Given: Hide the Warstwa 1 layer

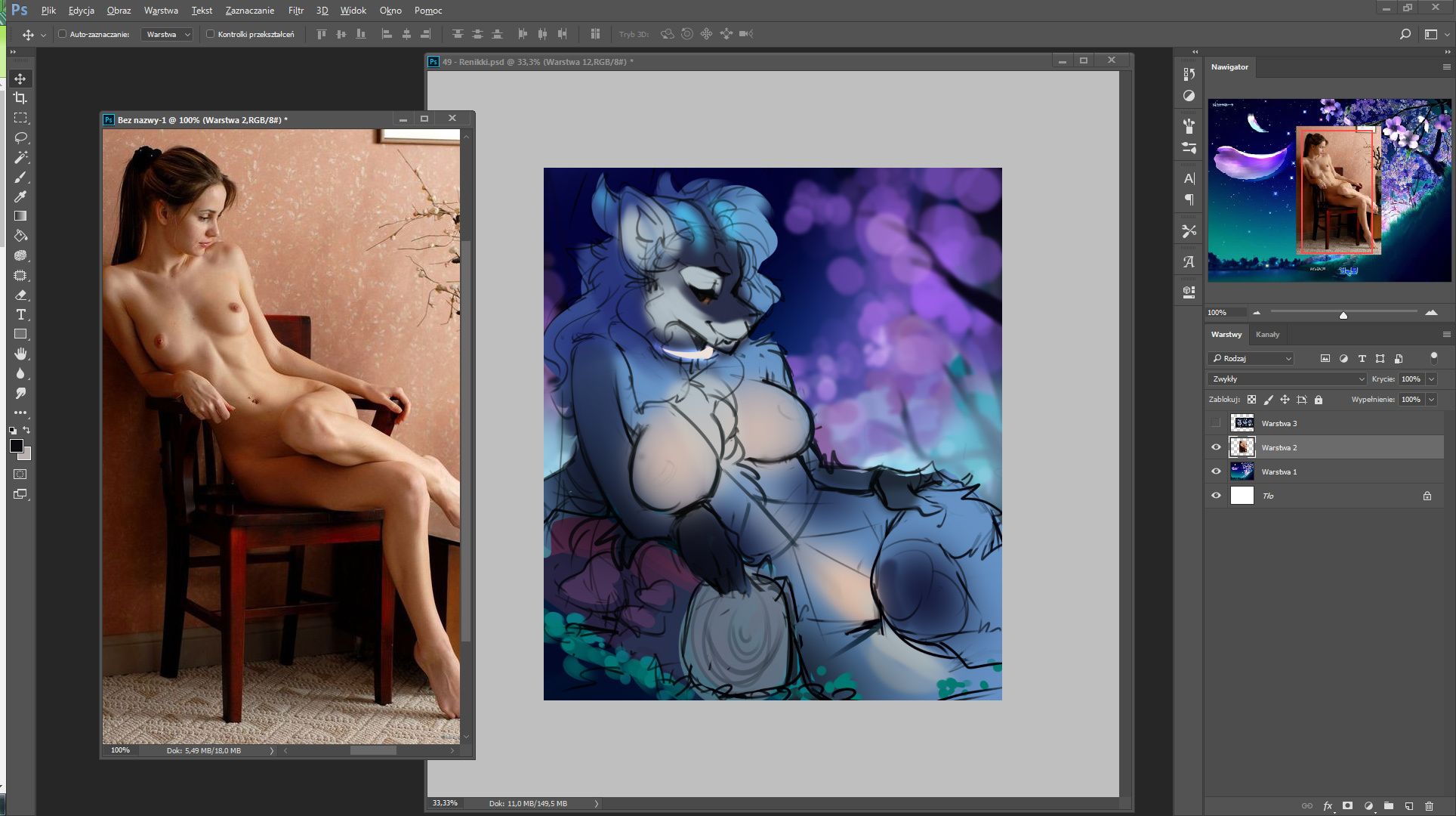Looking at the screenshot, I should (x=1216, y=471).
